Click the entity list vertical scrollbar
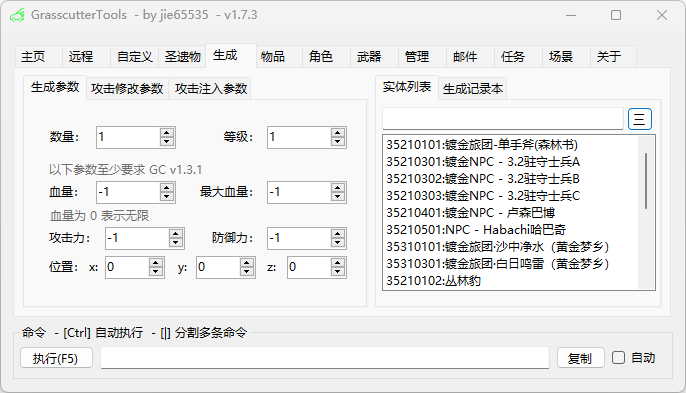The image size is (686, 393). tap(646, 212)
